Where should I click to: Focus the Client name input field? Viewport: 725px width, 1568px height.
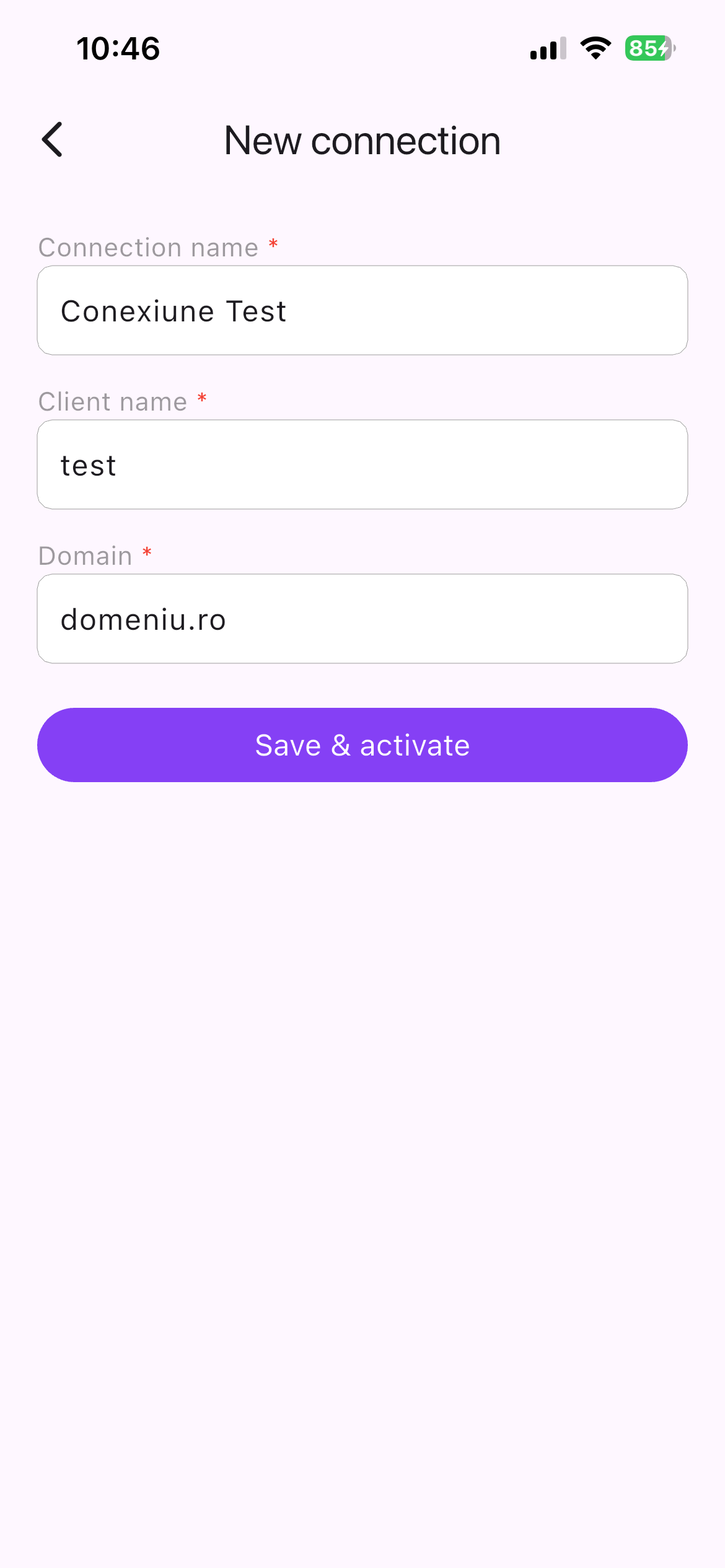(362, 464)
